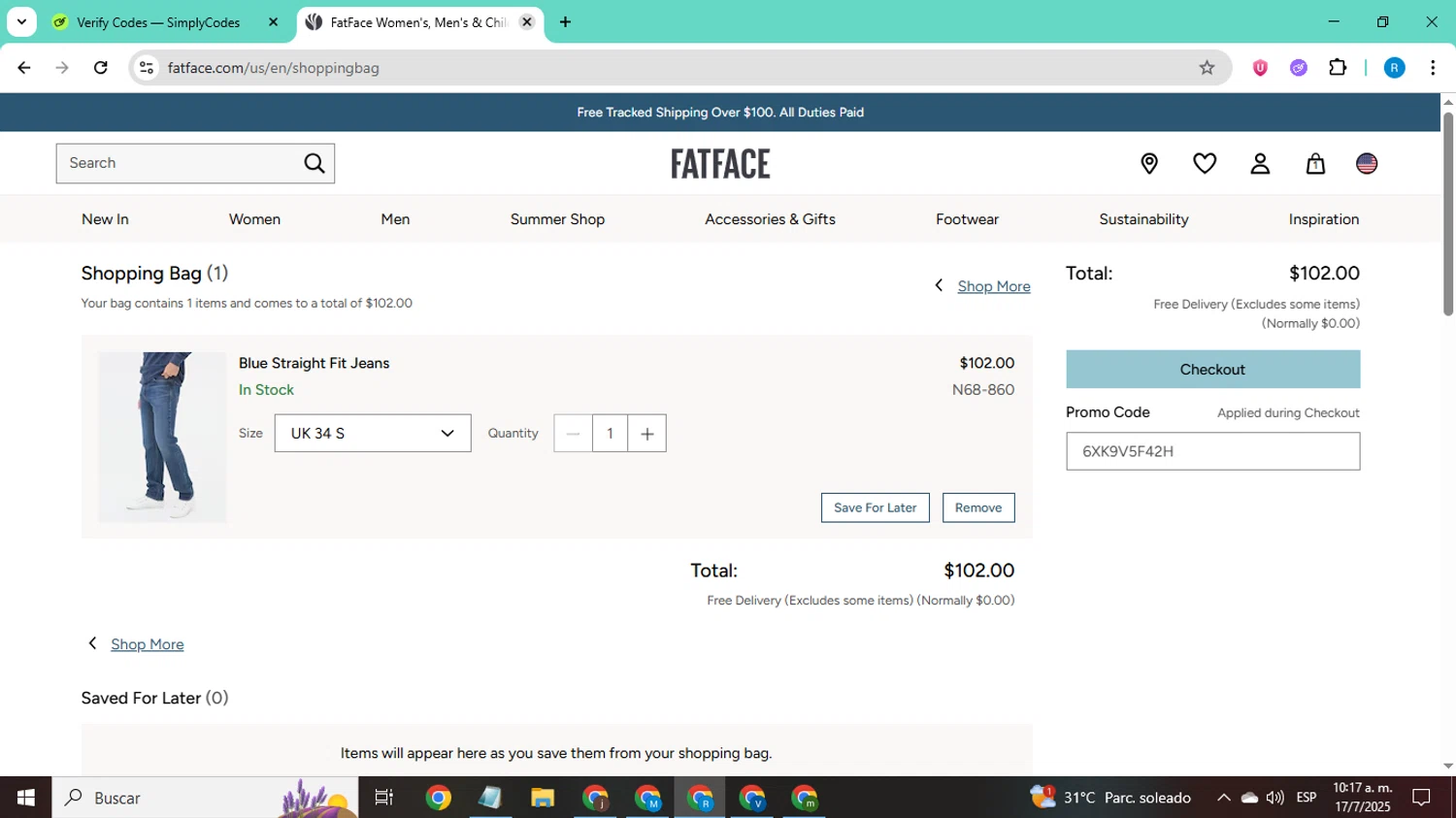Open the notification center icon
The image size is (1456, 818).
[1422, 798]
